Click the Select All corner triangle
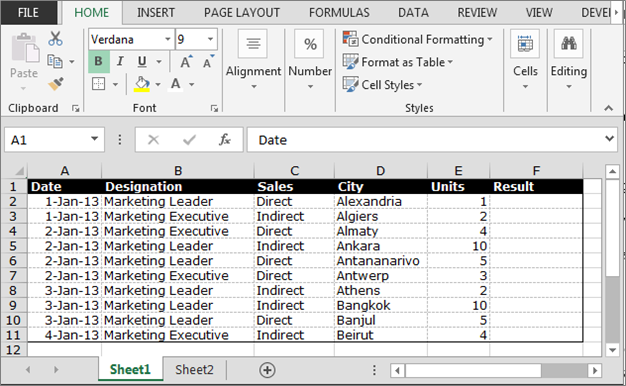 point(19,171)
